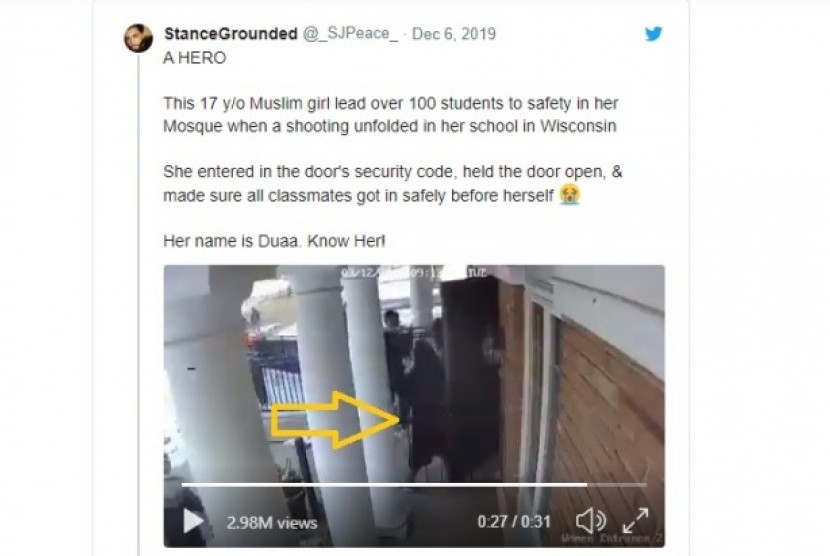Click the 'Her name is Duaa' line

(274, 241)
